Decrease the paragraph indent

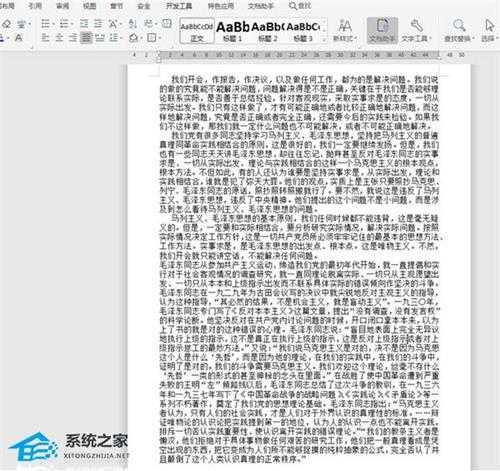[x=84, y=24]
